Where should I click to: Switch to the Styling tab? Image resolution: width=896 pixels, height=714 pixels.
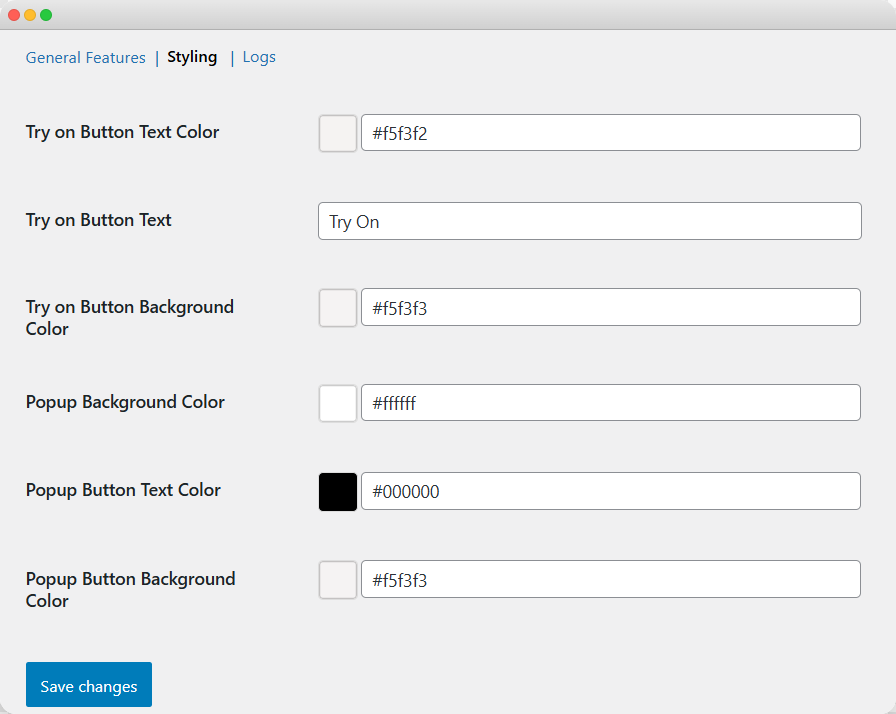[x=192, y=57]
